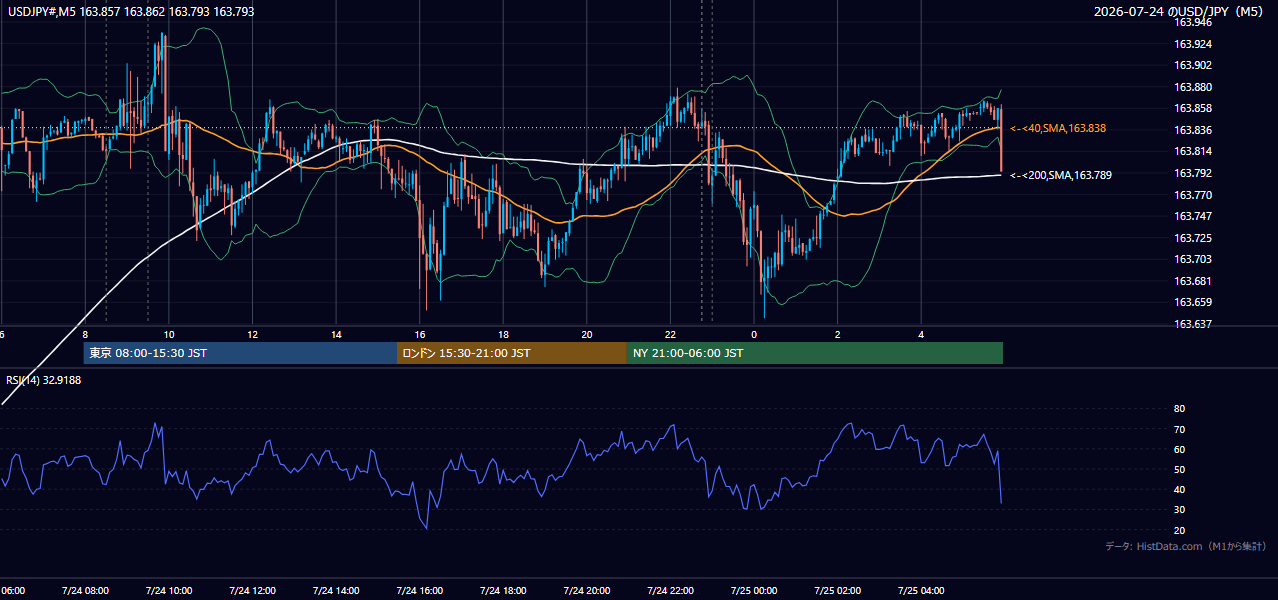1278x600 pixels.
Task: Click hour marker 2 above the NY session bar
Action: (837, 335)
